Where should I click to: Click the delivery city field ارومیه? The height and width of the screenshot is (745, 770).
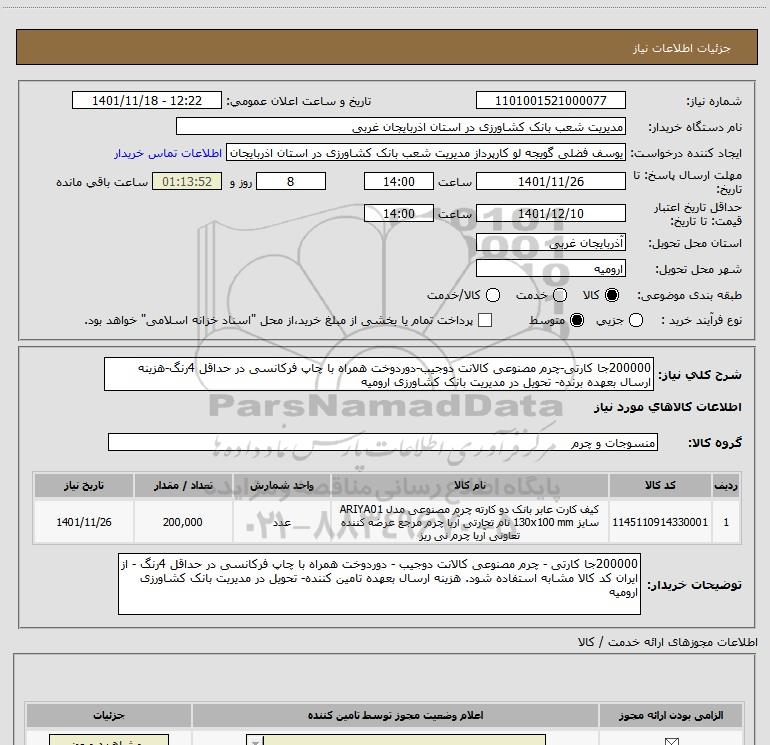point(550,269)
